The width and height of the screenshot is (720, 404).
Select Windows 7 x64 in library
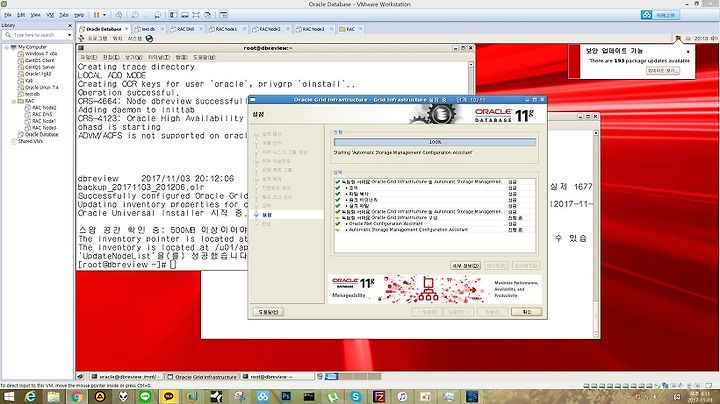pyautogui.click(x=41, y=54)
